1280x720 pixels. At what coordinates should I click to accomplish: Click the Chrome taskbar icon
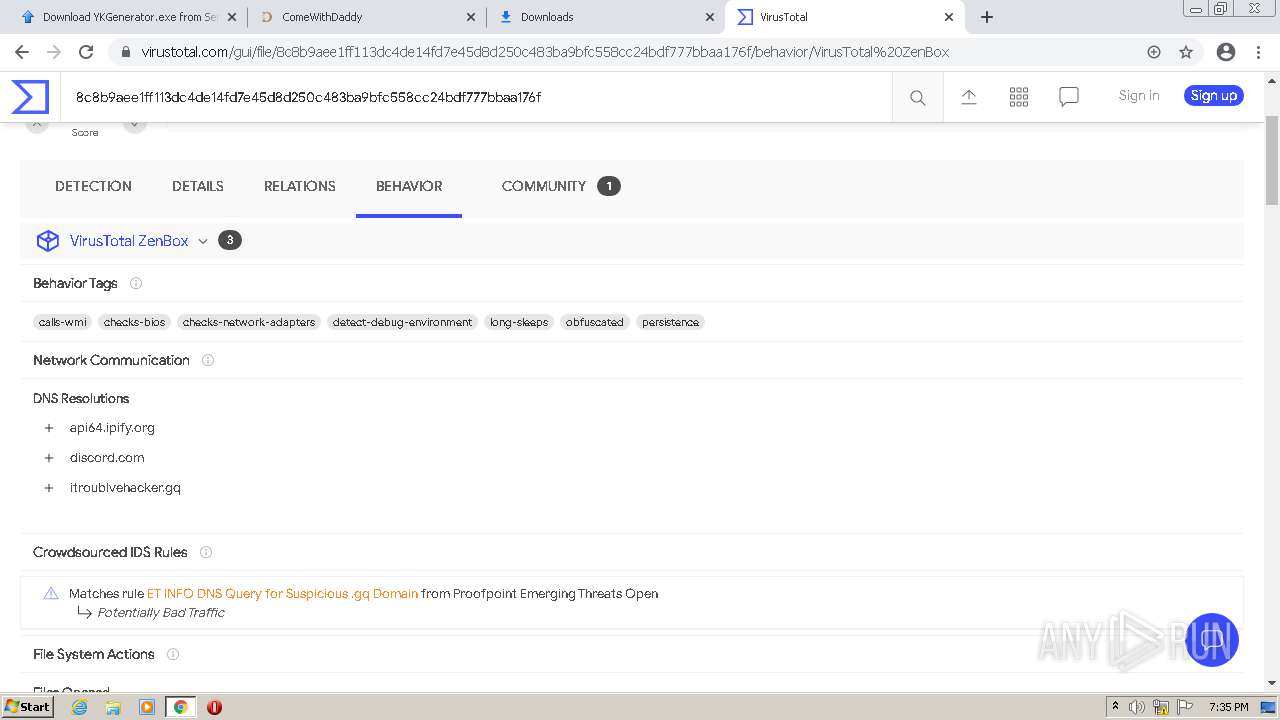[181, 707]
